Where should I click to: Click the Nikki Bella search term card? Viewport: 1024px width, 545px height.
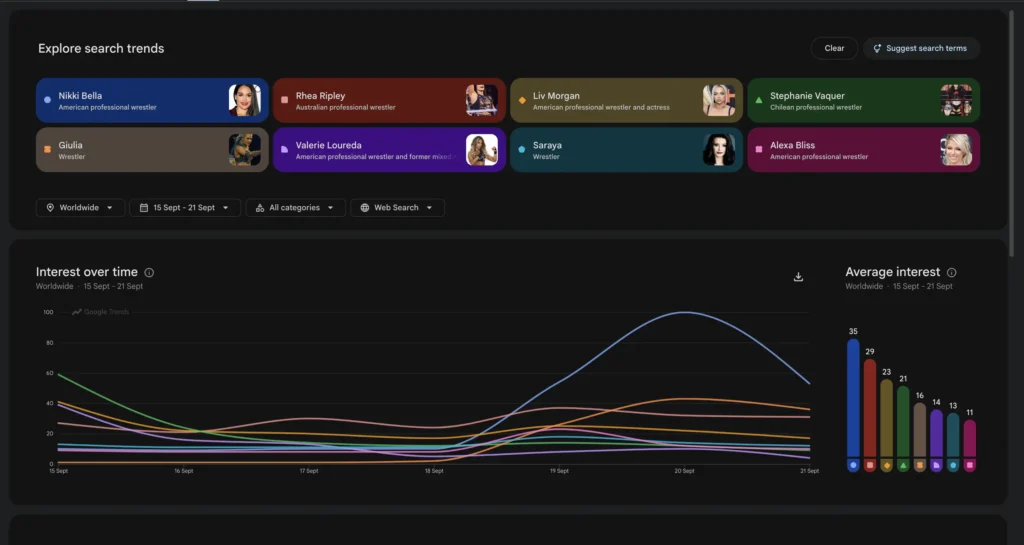point(152,101)
